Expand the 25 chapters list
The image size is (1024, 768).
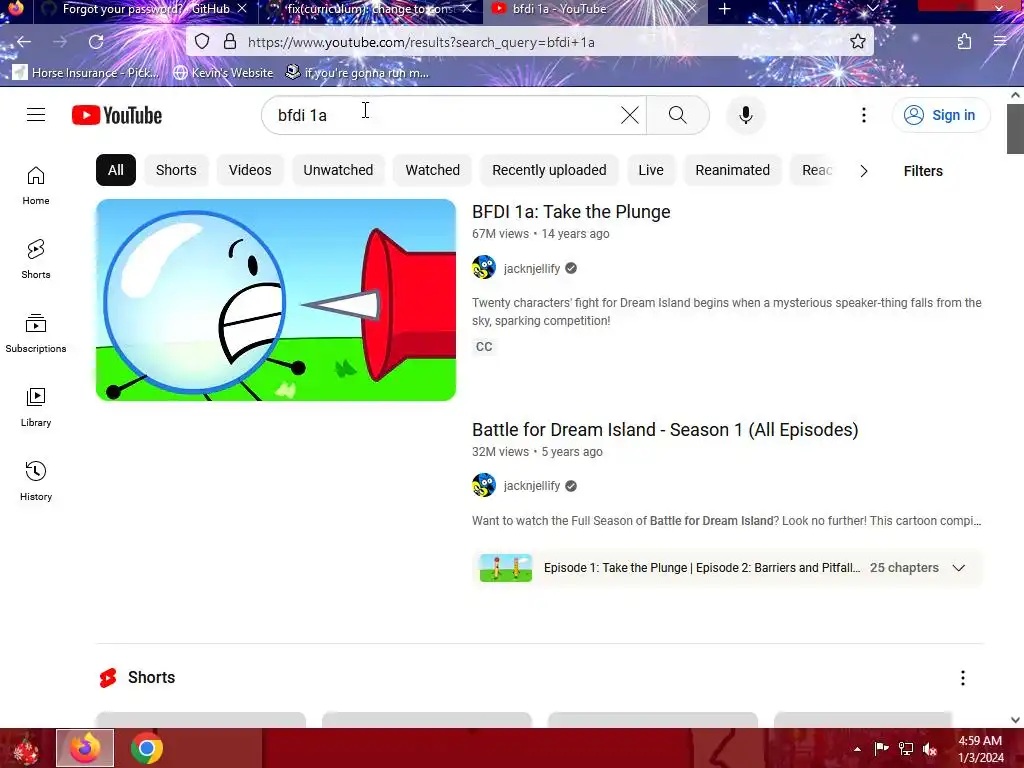coord(958,568)
